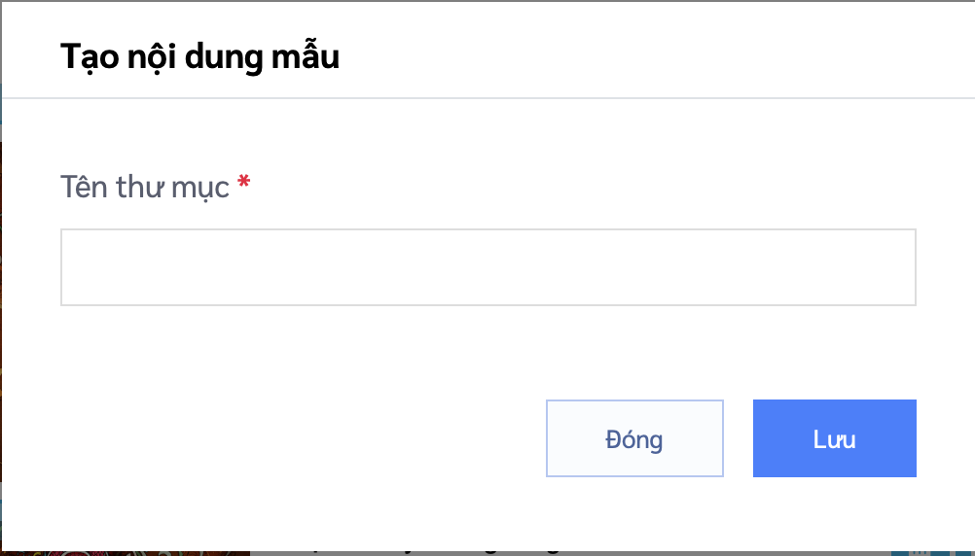
Task: Click the word mẫu in dialog header
Action: (x=305, y=55)
